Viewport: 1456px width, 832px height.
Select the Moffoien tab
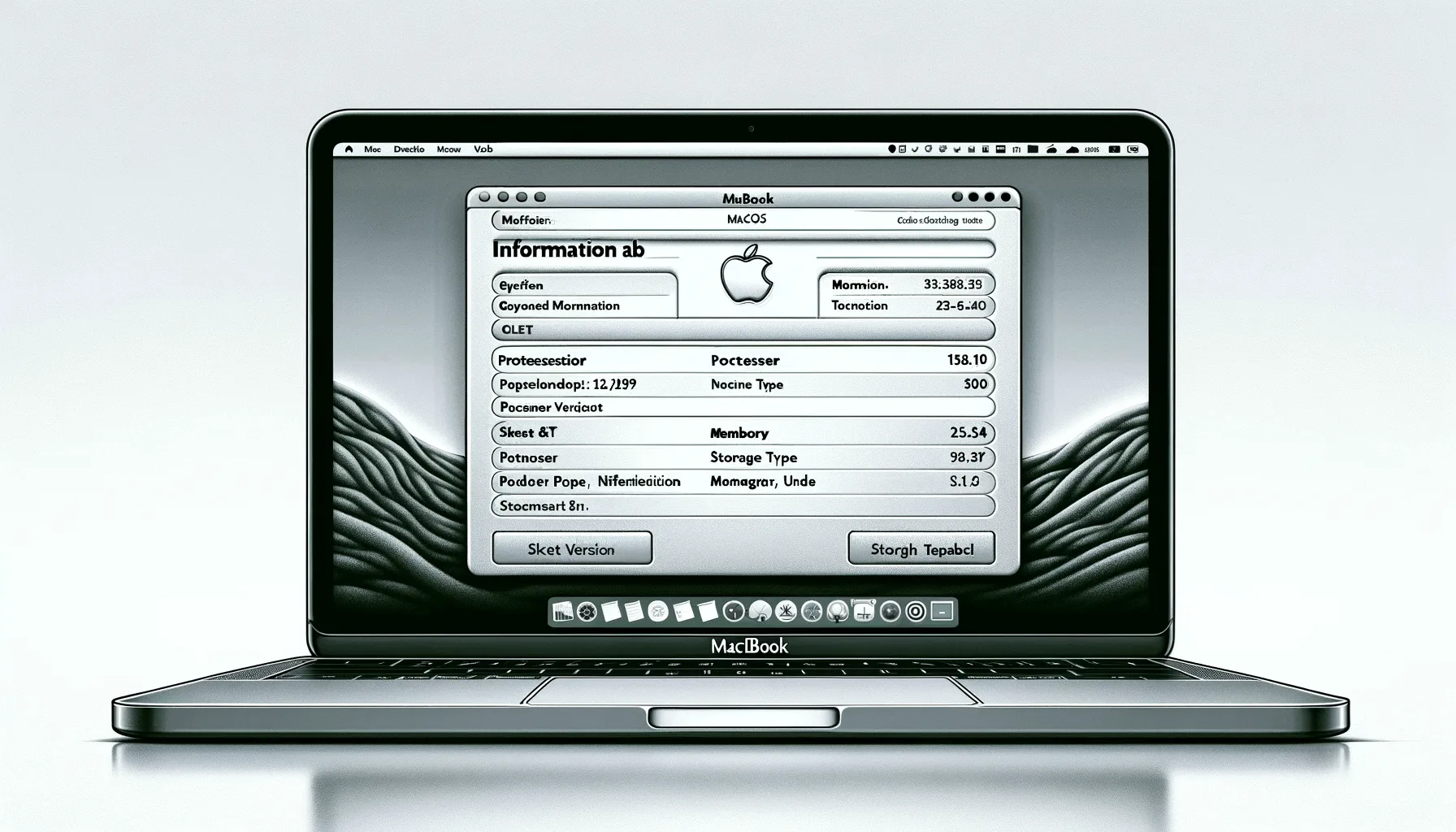click(x=526, y=220)
